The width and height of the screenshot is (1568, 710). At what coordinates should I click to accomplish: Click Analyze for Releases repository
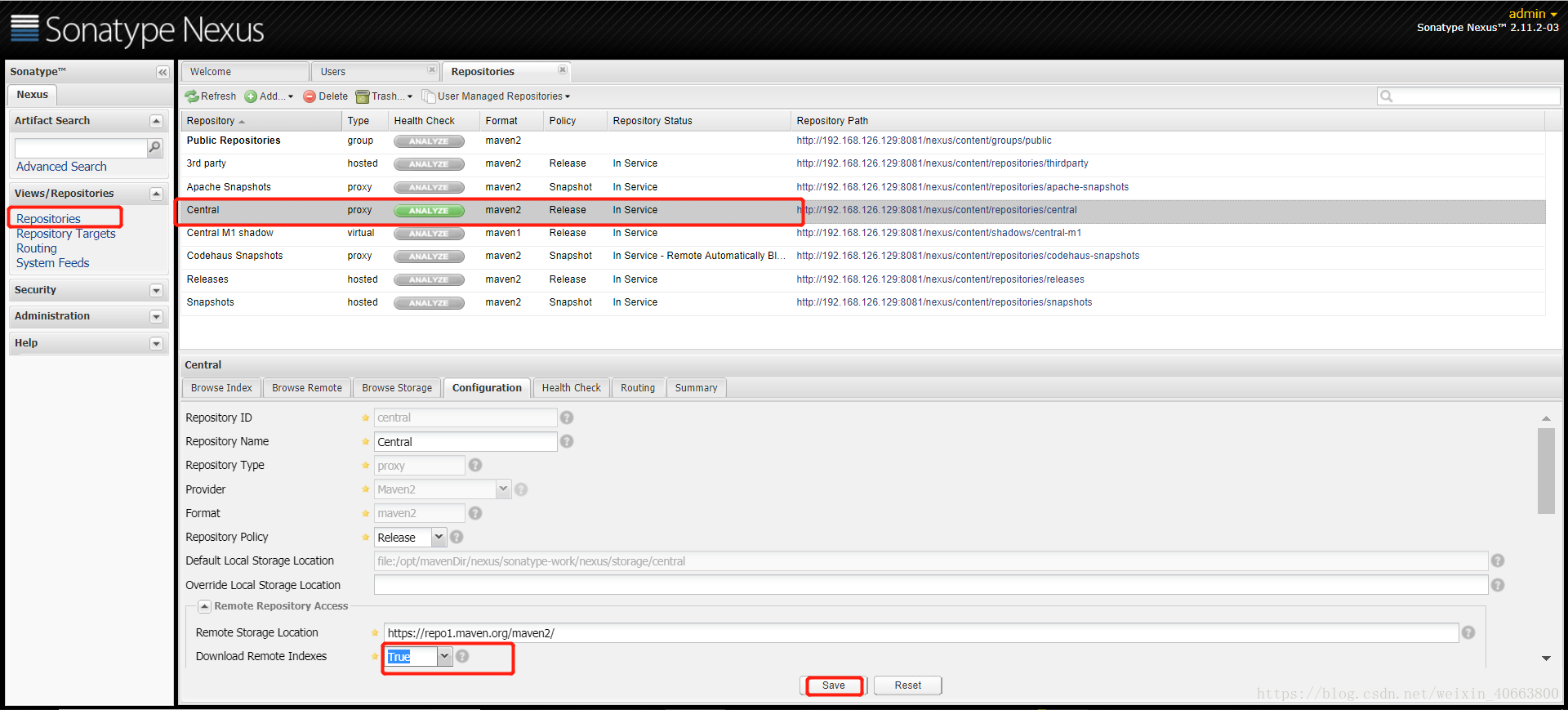429,280
